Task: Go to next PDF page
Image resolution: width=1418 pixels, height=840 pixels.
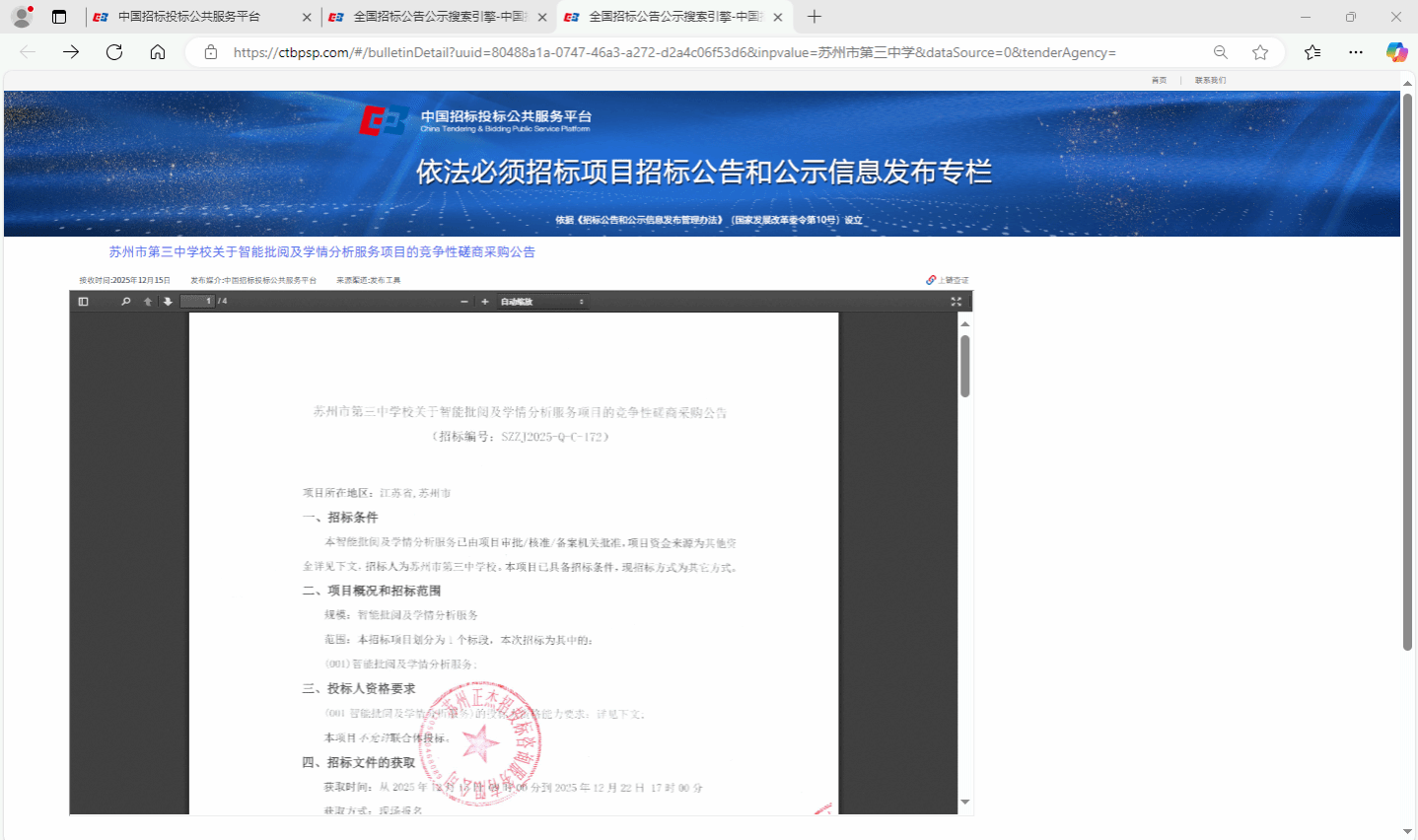Action: click(168, 302)
